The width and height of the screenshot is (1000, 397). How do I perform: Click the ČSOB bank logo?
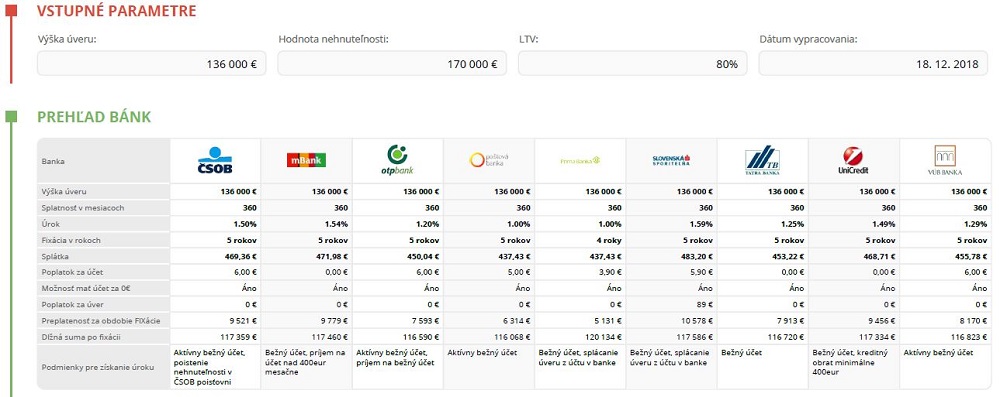pyautogui.click(x=215, y=160)
